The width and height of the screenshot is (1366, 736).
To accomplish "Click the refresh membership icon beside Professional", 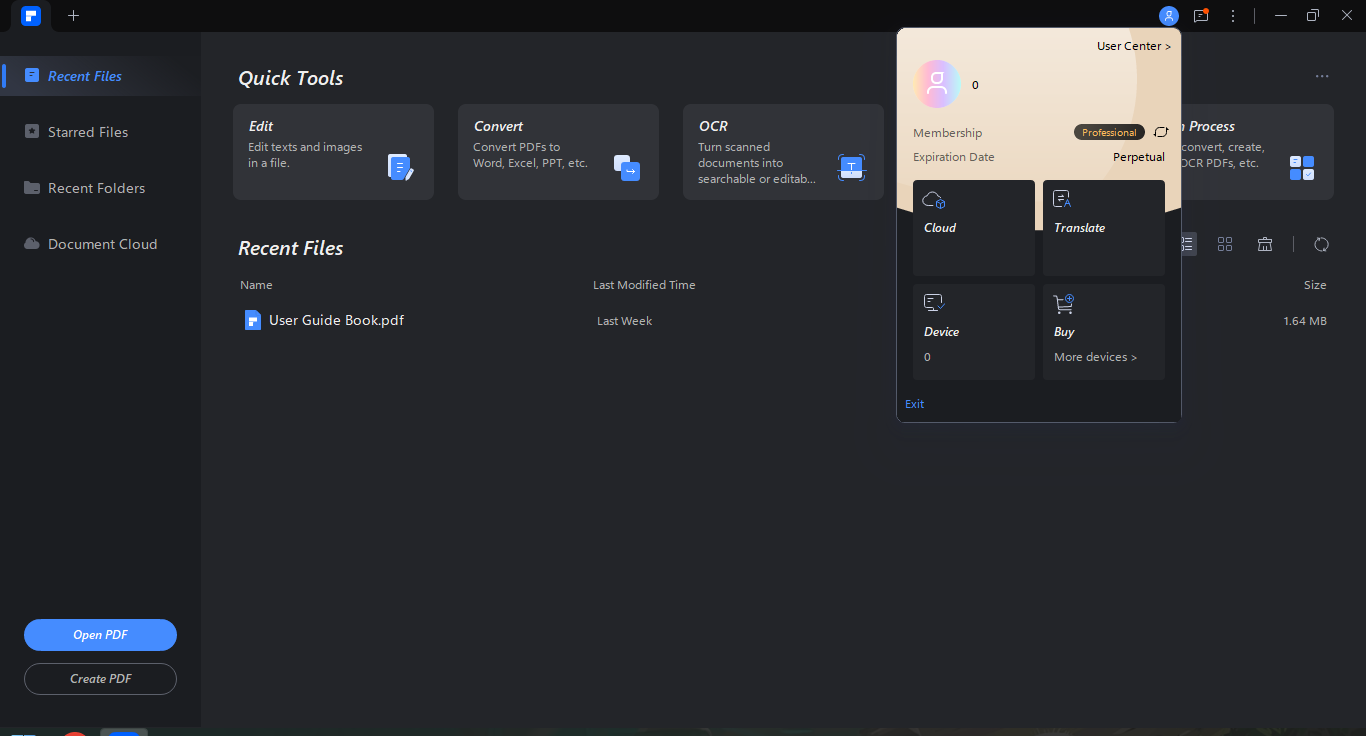I will (x=1161, y=132).
